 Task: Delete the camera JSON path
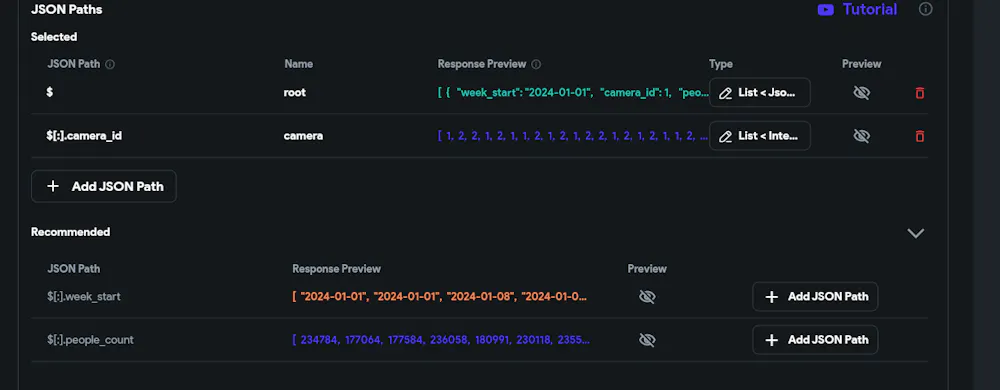pos(920,136)
